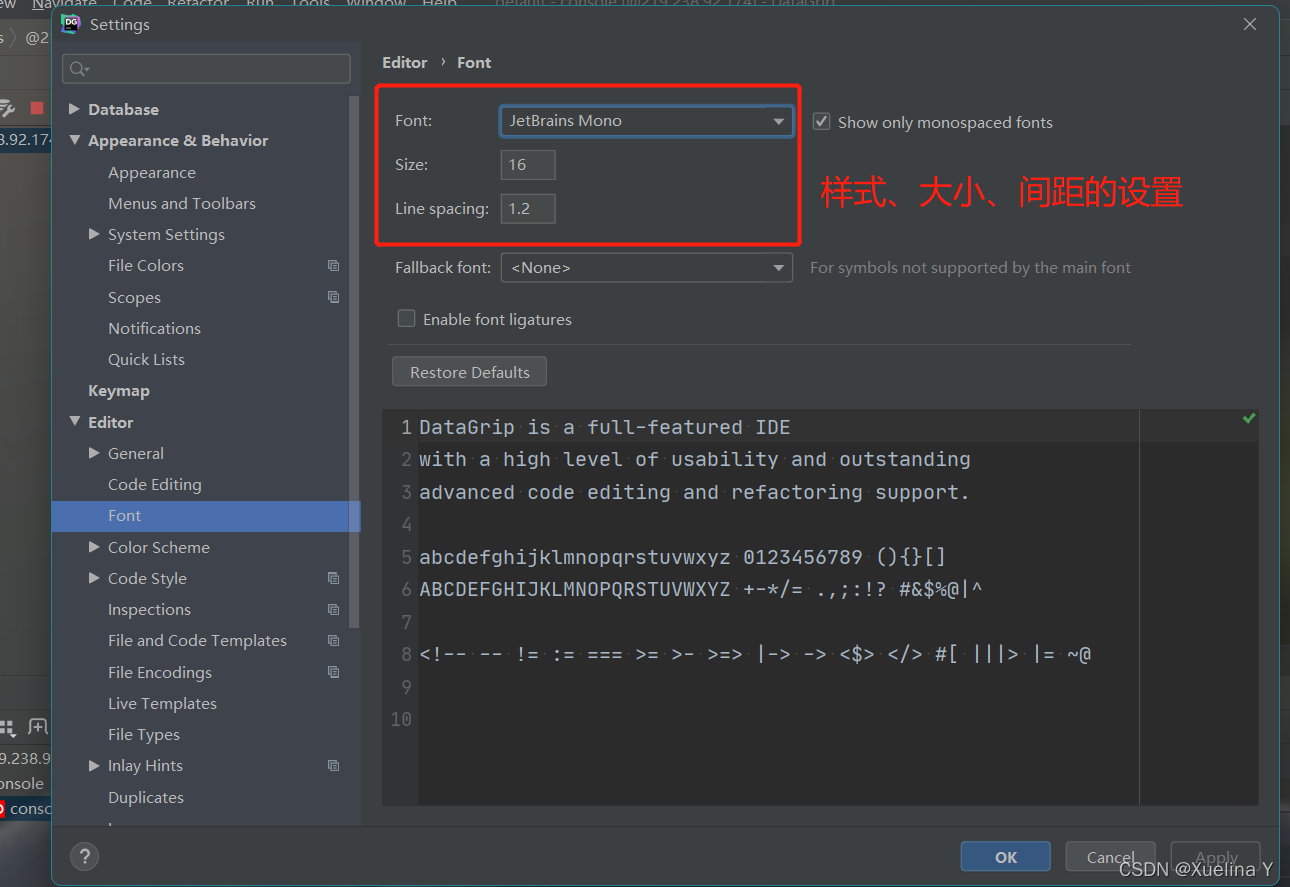This screenshot has height=887, width=1290.
Task: Open the Keymap settings page
Action: tap(118, 390)
